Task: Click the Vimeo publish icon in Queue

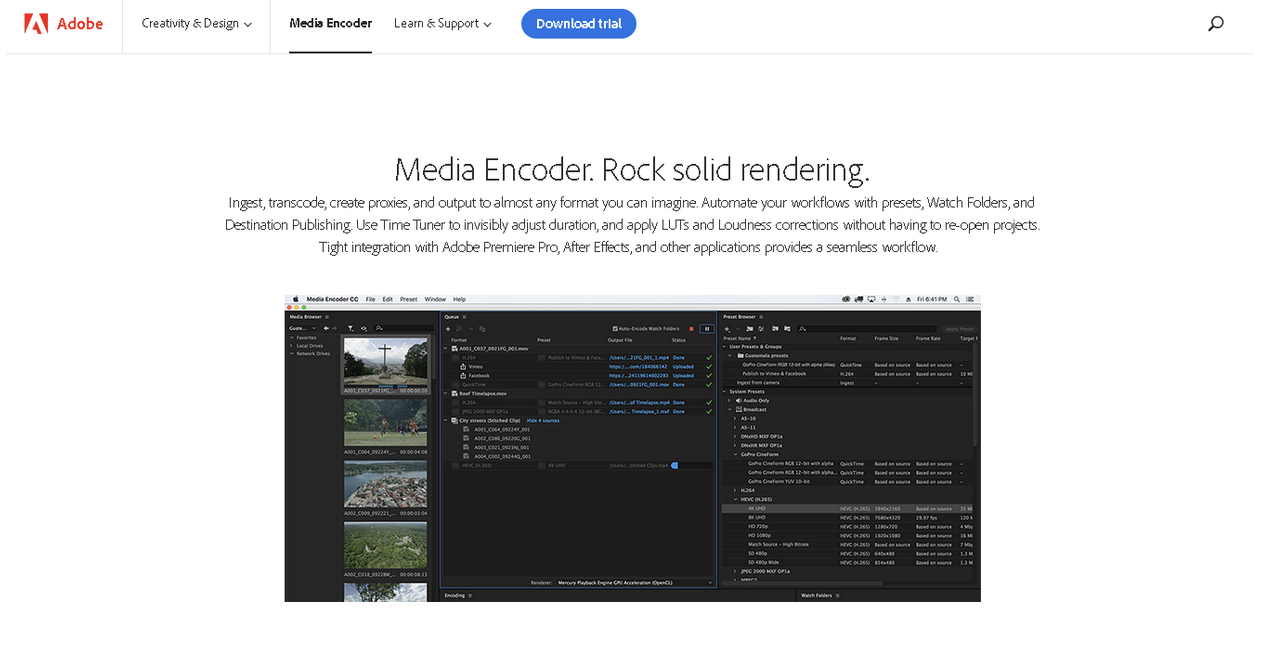Action: pos(463,367)
